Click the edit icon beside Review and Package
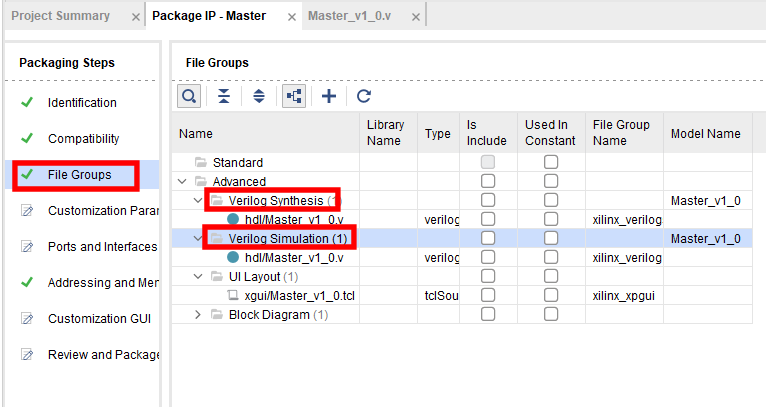Viewport: 766px width, 407px height. click(27, 355)
